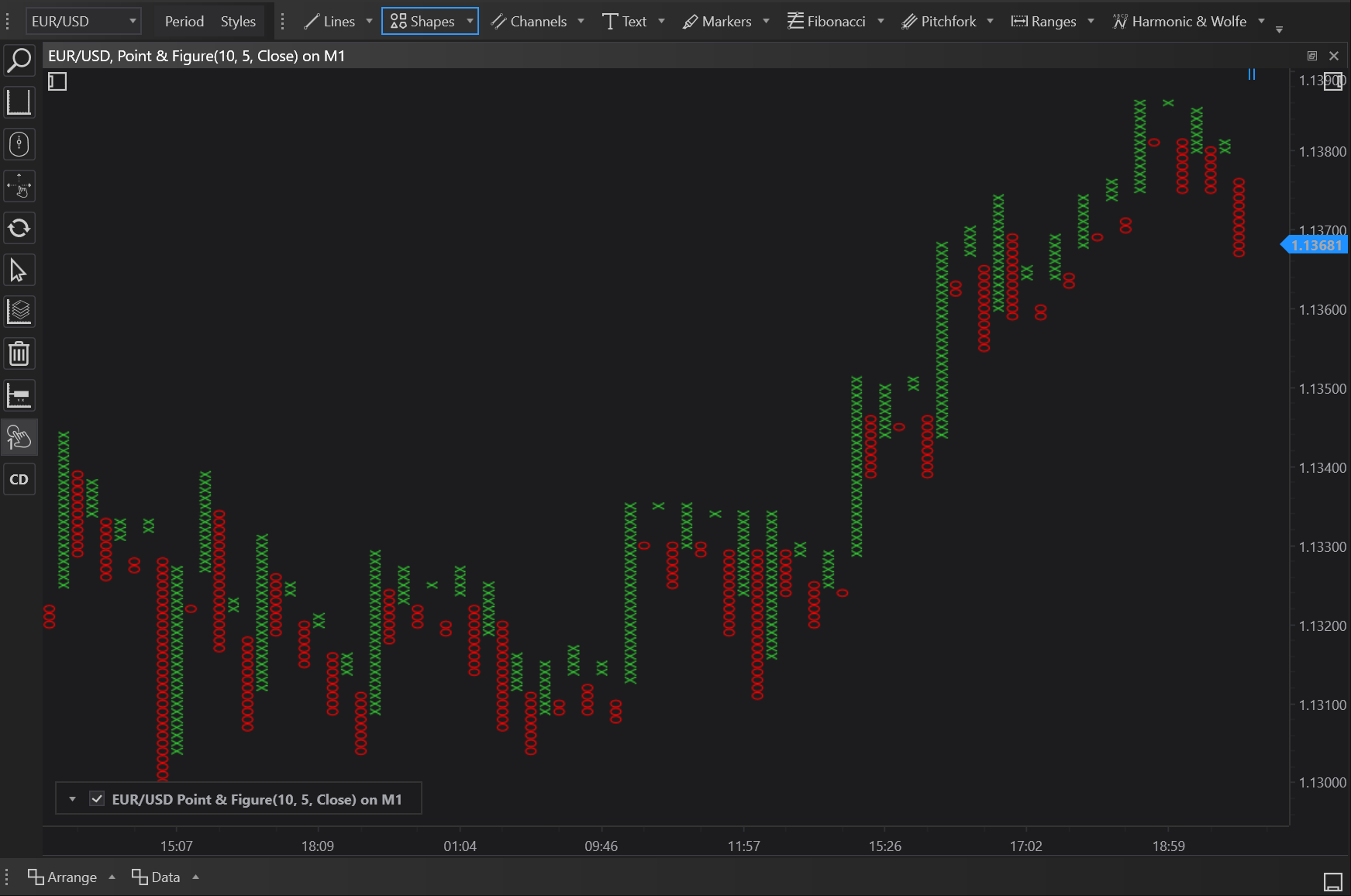Open the Styles menu
This screenshot has width=1351, height=896.
click(x=238, y=22)
